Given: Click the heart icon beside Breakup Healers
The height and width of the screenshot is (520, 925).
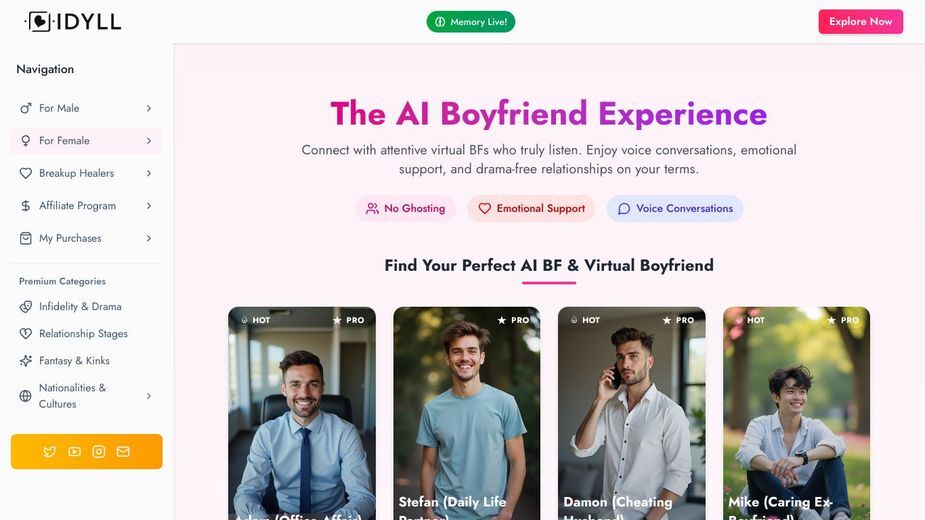Looking at the screenshot, I should [x=25, y=173].
